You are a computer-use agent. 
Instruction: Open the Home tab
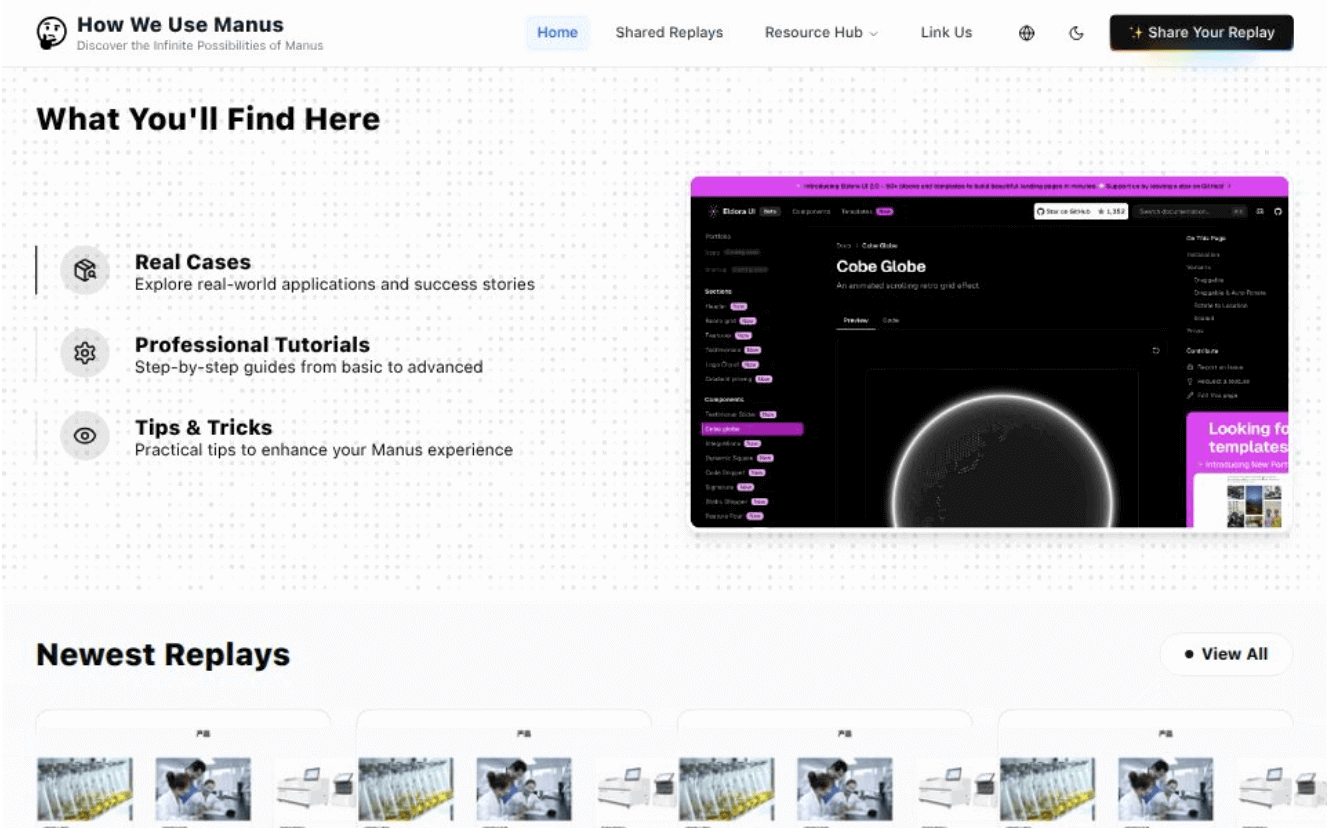(x=557, y=33)
